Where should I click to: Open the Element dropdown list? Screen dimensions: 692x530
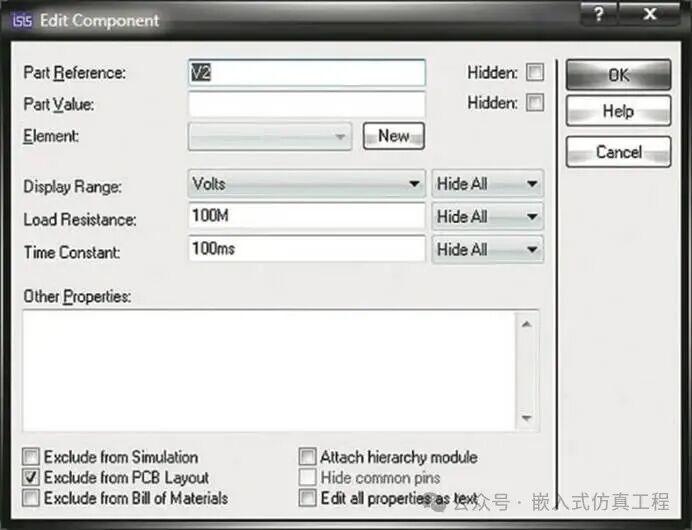270,136
